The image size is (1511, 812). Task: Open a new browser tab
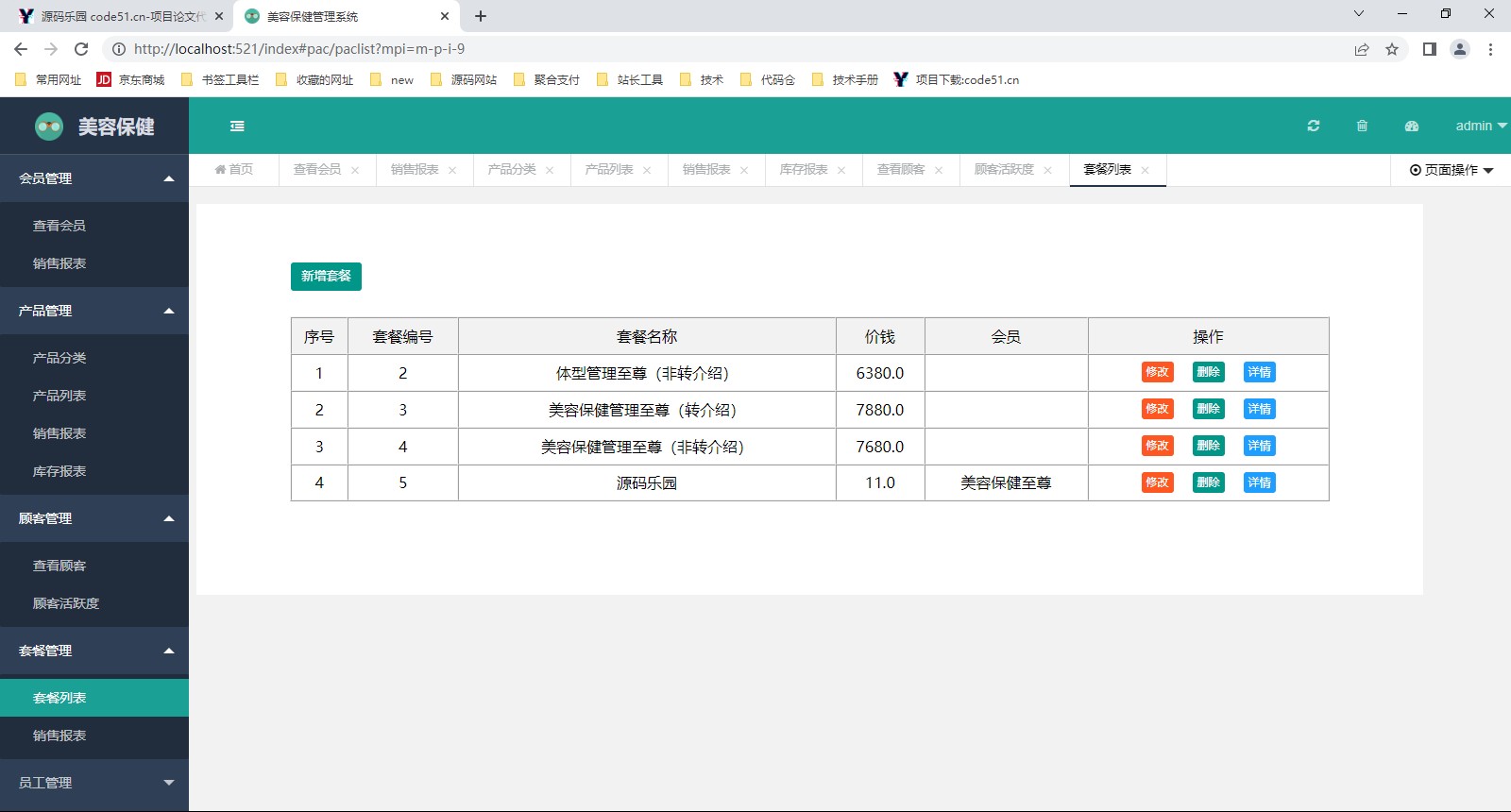481,16
